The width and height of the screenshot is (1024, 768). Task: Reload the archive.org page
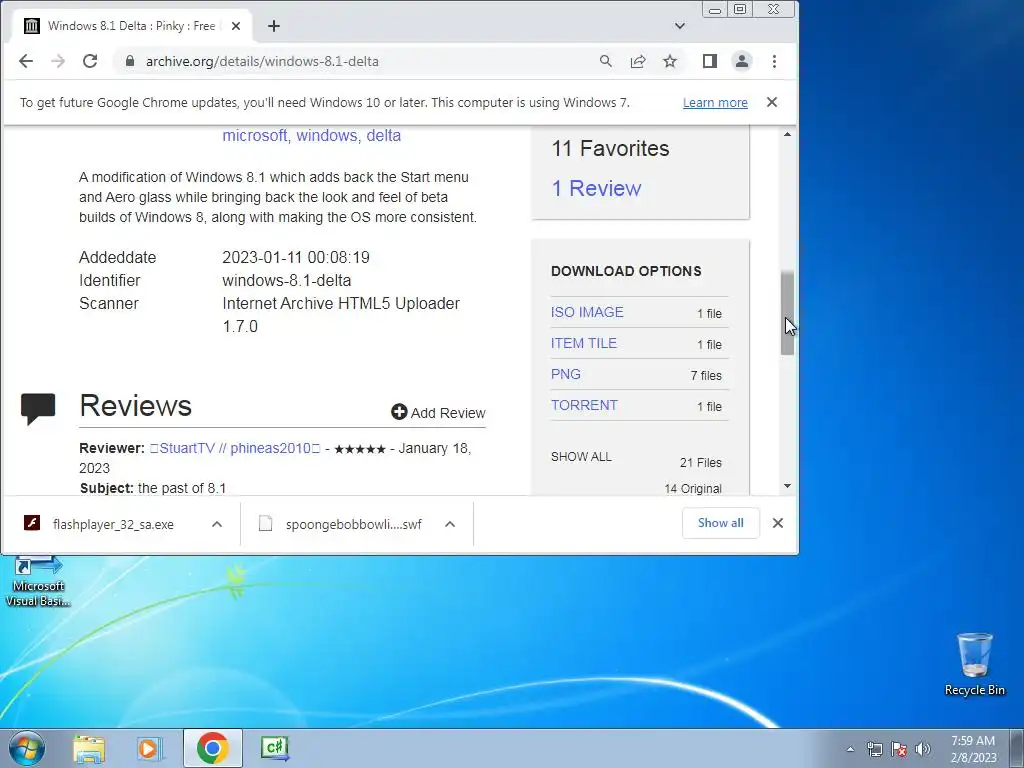[x=90, y=61]
